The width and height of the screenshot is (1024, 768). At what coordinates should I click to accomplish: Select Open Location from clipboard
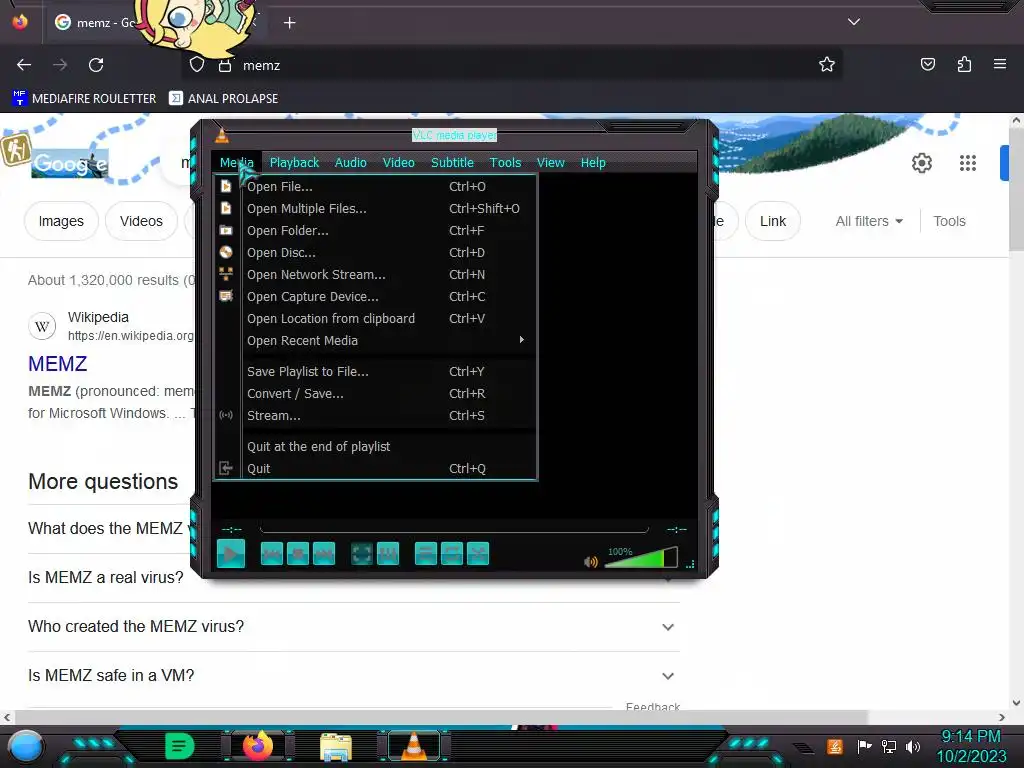[376, 319]
